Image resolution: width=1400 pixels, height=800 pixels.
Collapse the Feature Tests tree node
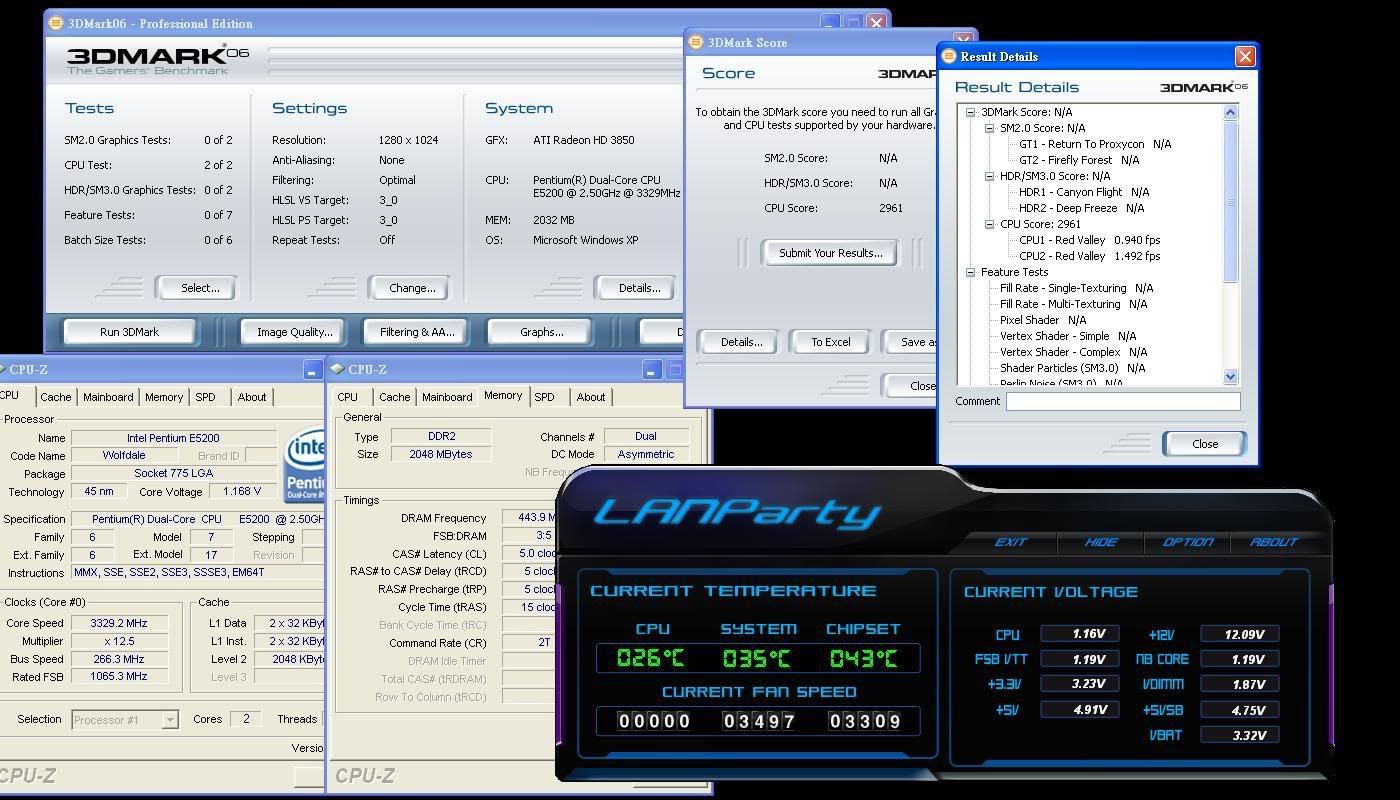point(970,272)
